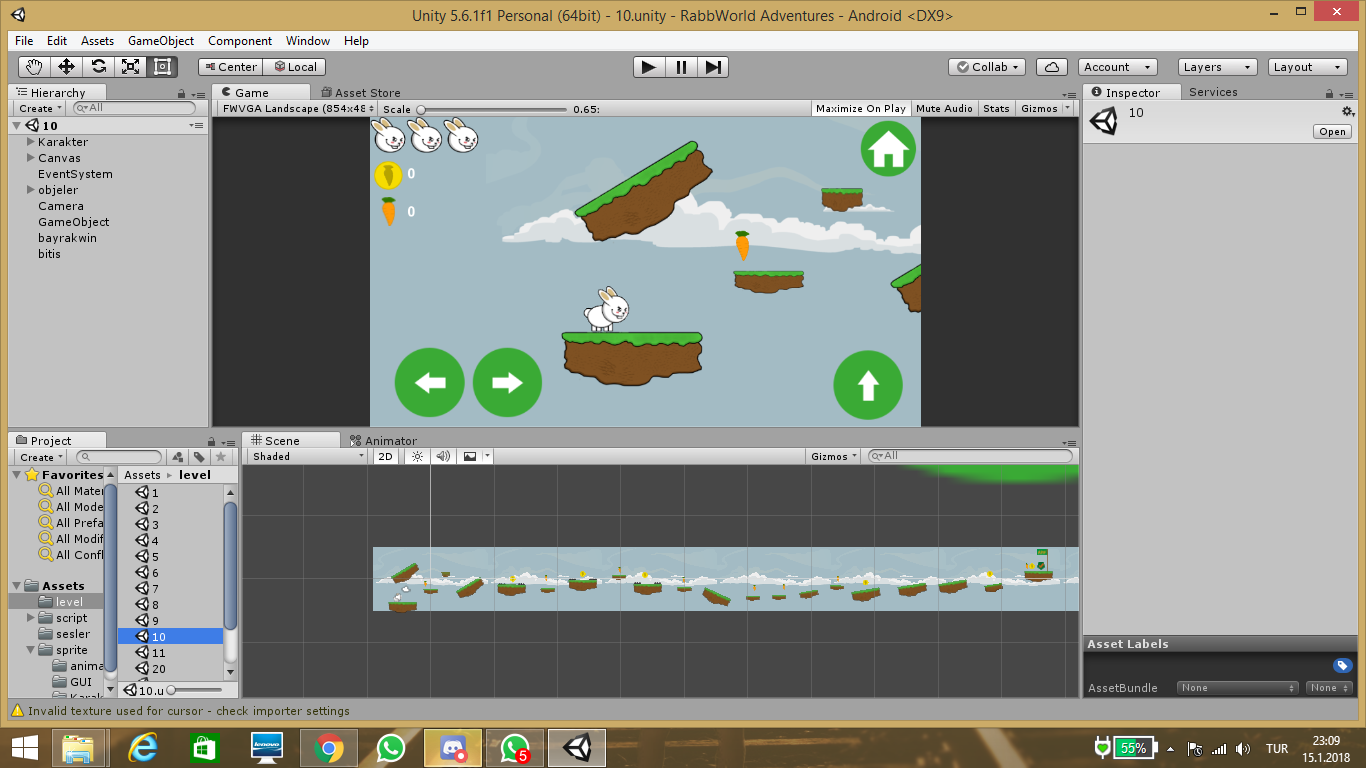Click the Step frame button
The height and width of the screenshot is (768, 1366).
(x=713, y=67)
